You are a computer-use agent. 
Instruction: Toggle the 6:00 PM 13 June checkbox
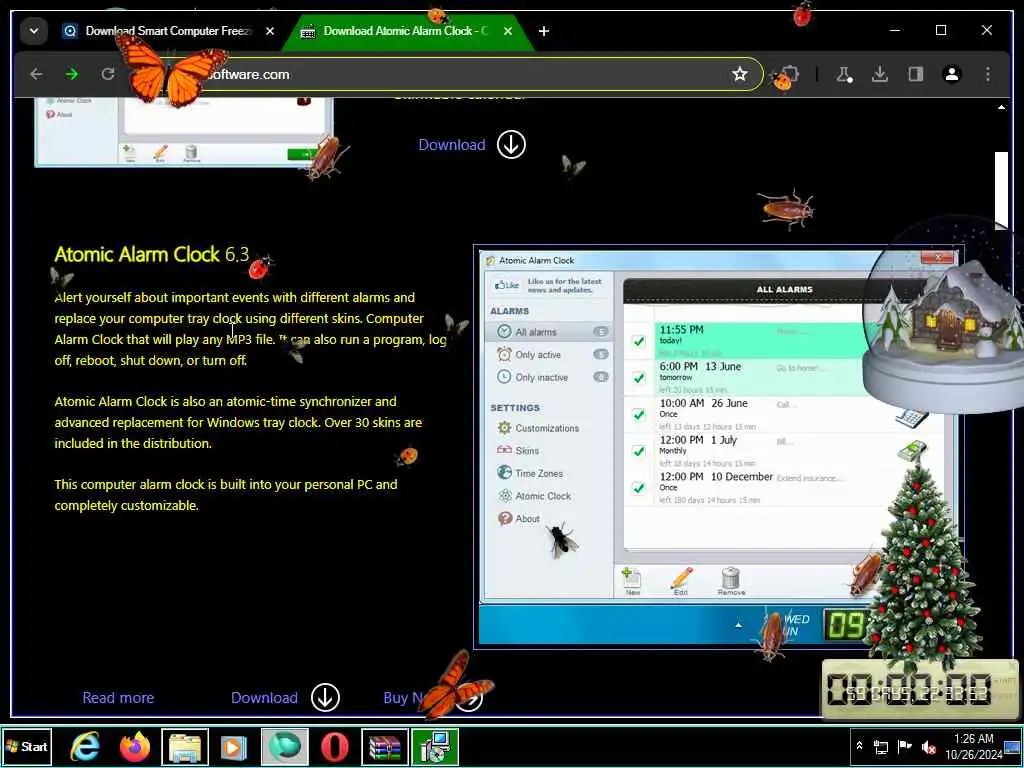coord(639,377)
